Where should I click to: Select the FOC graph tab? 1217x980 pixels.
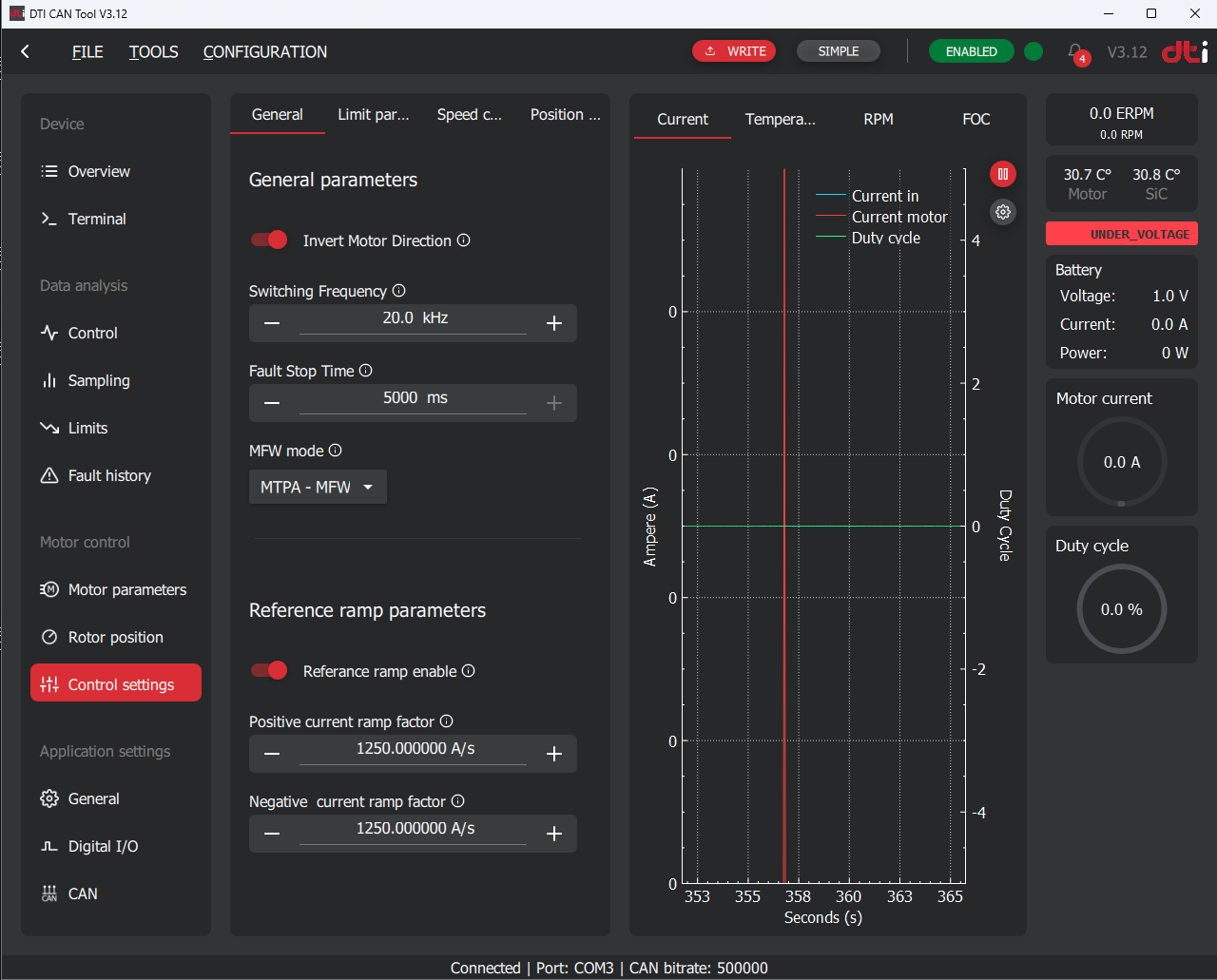click(976, 119)
